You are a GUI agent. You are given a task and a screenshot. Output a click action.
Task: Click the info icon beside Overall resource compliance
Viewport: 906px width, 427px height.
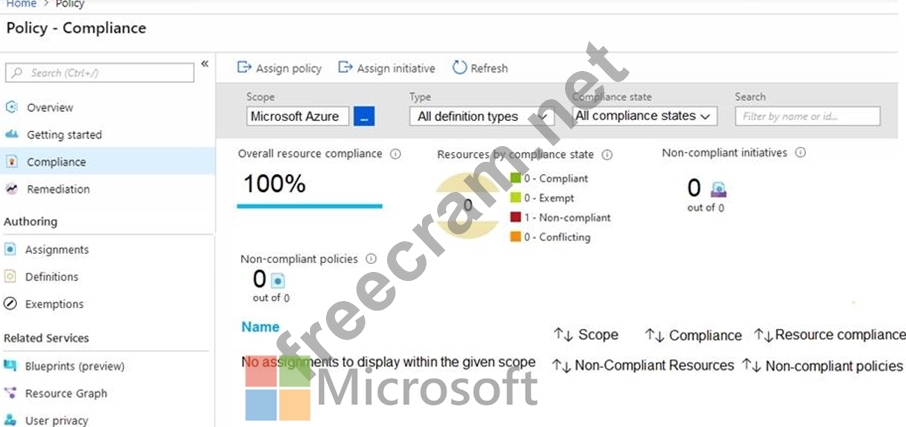point(395,154)
